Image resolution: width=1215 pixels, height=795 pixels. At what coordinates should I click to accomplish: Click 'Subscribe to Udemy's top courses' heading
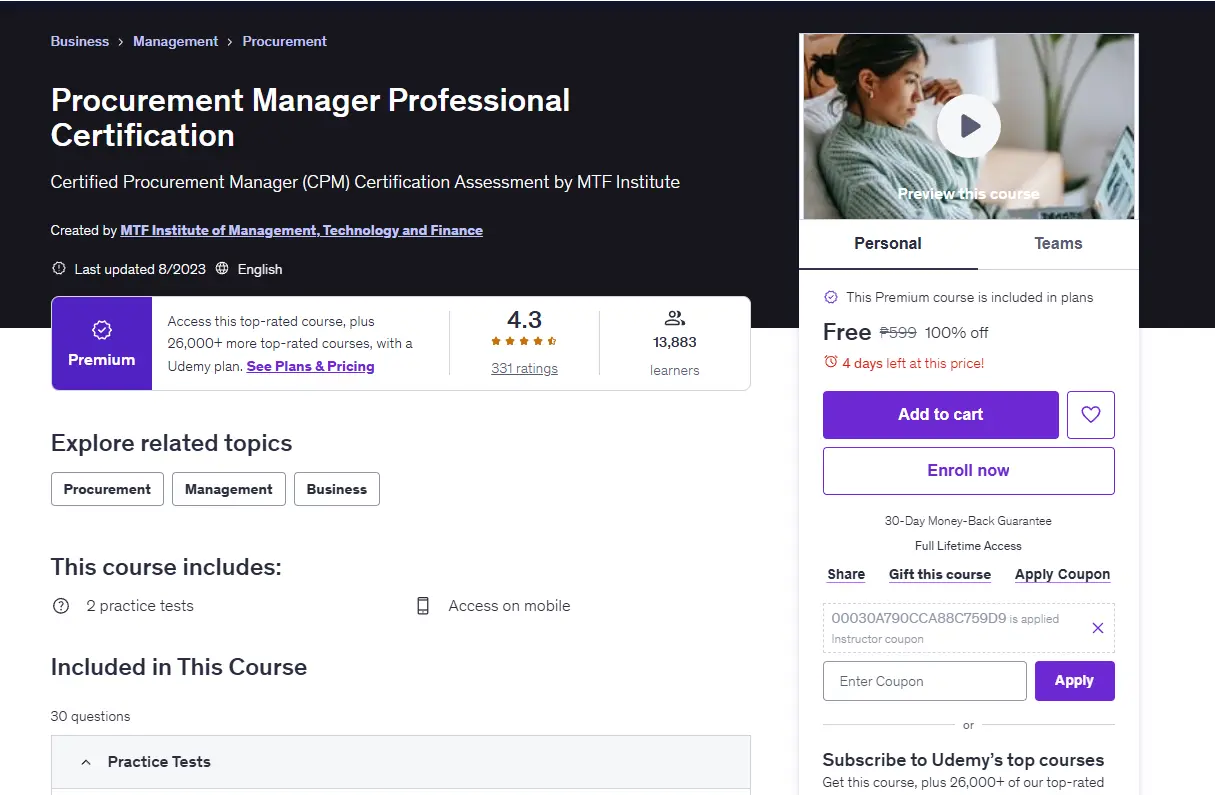point(963,760)
